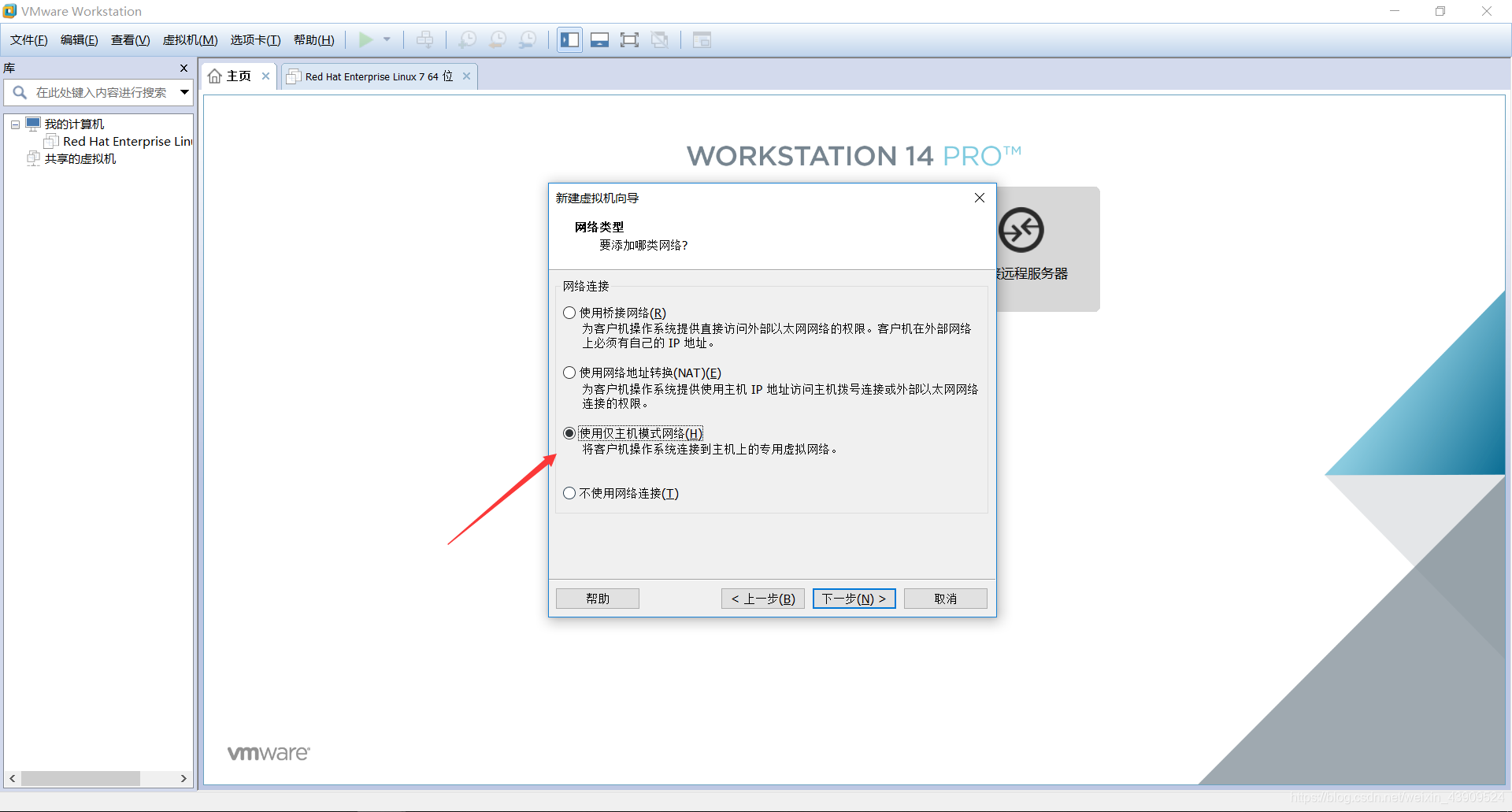This screenshot has width=1512, height=812.
Task: Toggle the library sidebar view icon
Action: [x=569, y=39]
